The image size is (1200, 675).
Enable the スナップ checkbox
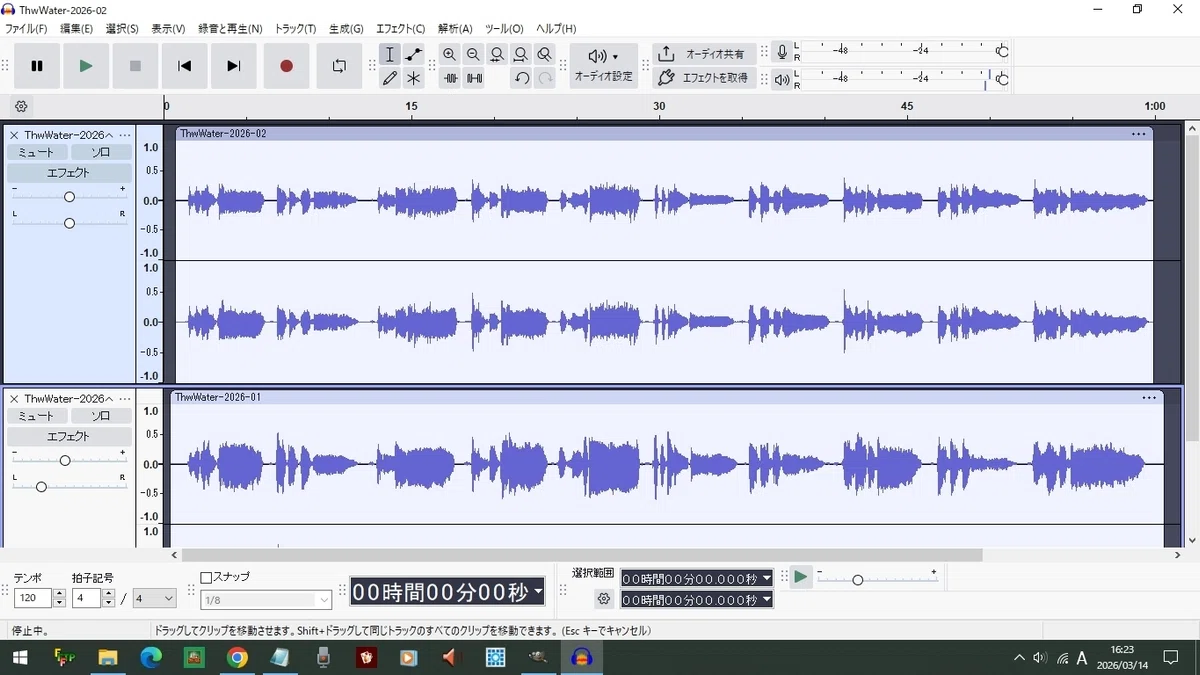(206, 577)
